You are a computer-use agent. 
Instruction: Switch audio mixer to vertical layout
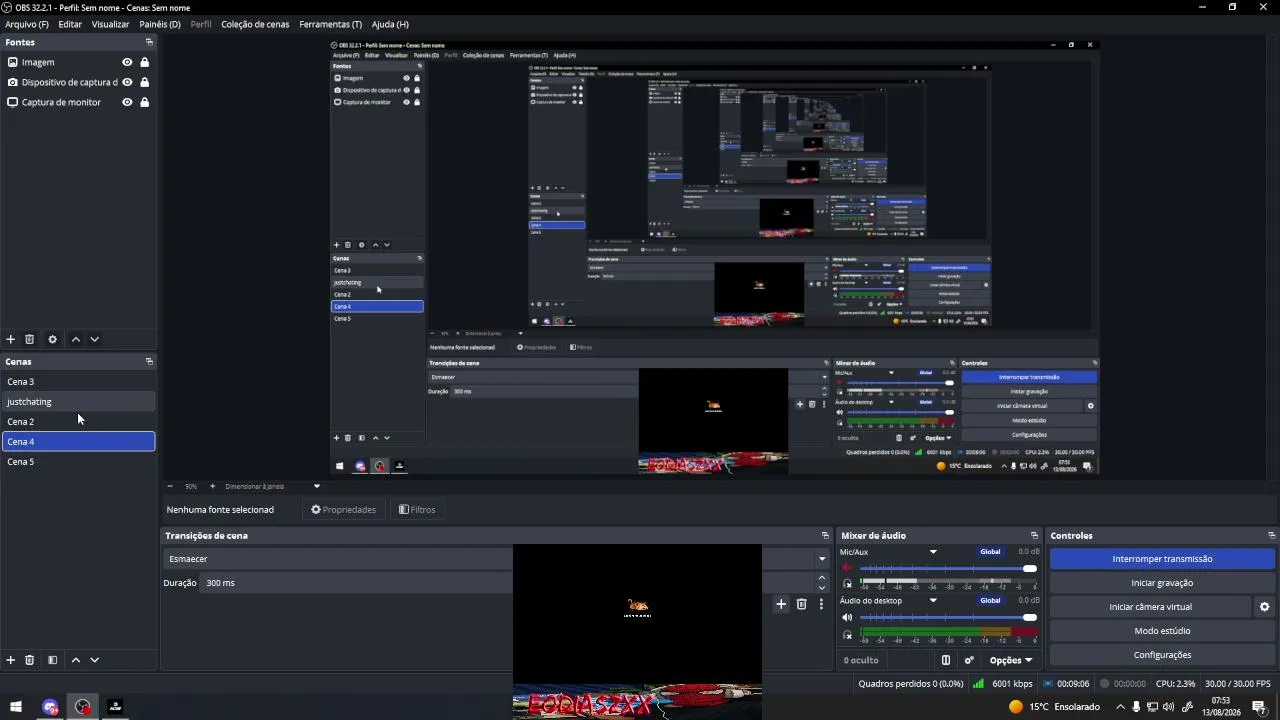[946, 660]
